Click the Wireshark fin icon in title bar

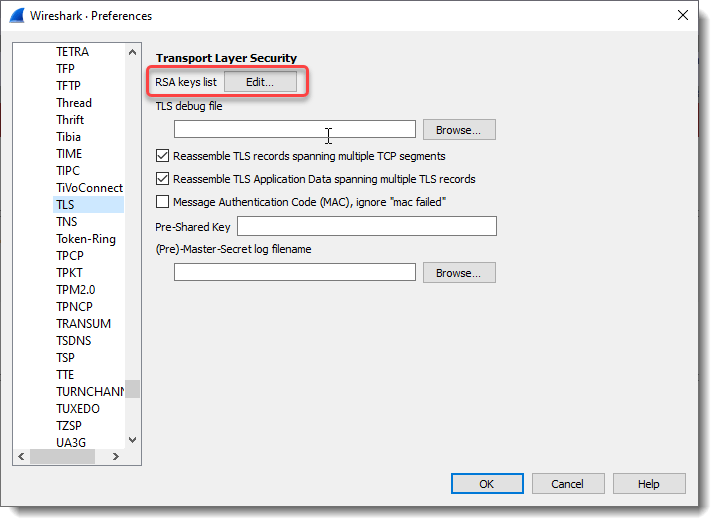[x=17, y=15]
